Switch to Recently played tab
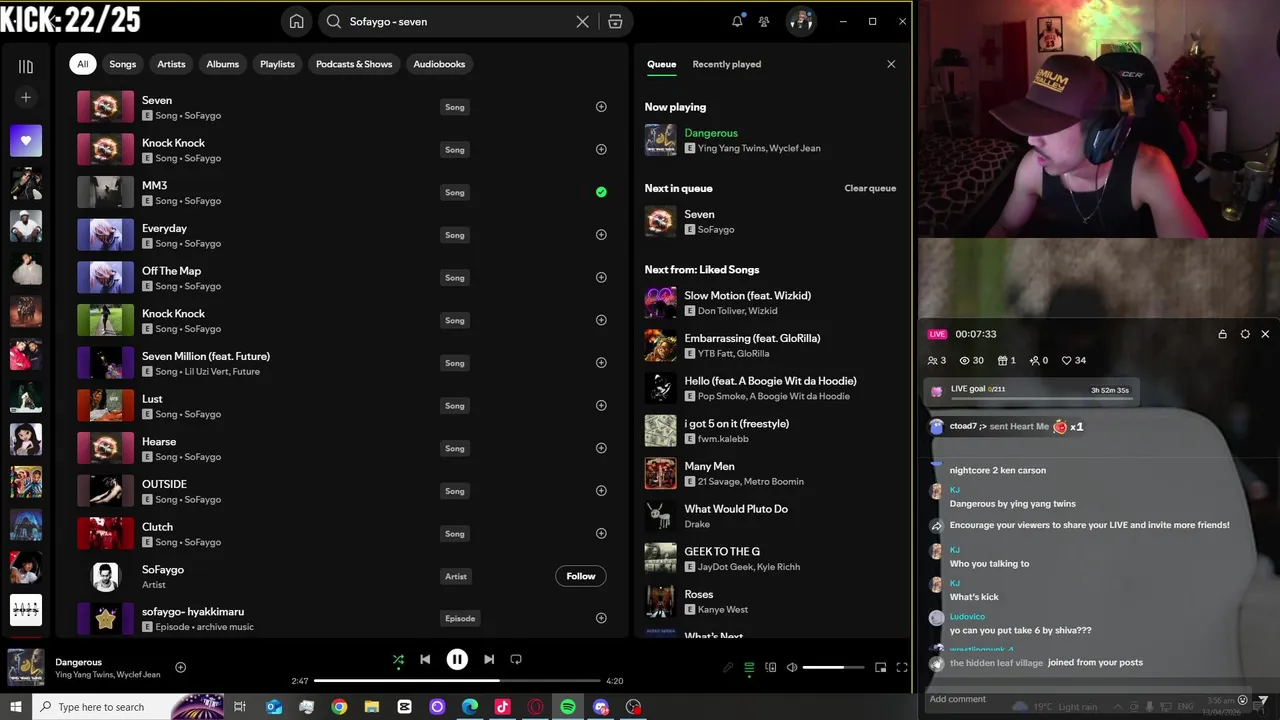The image size is (1280, 720). [x=726, y=64]
